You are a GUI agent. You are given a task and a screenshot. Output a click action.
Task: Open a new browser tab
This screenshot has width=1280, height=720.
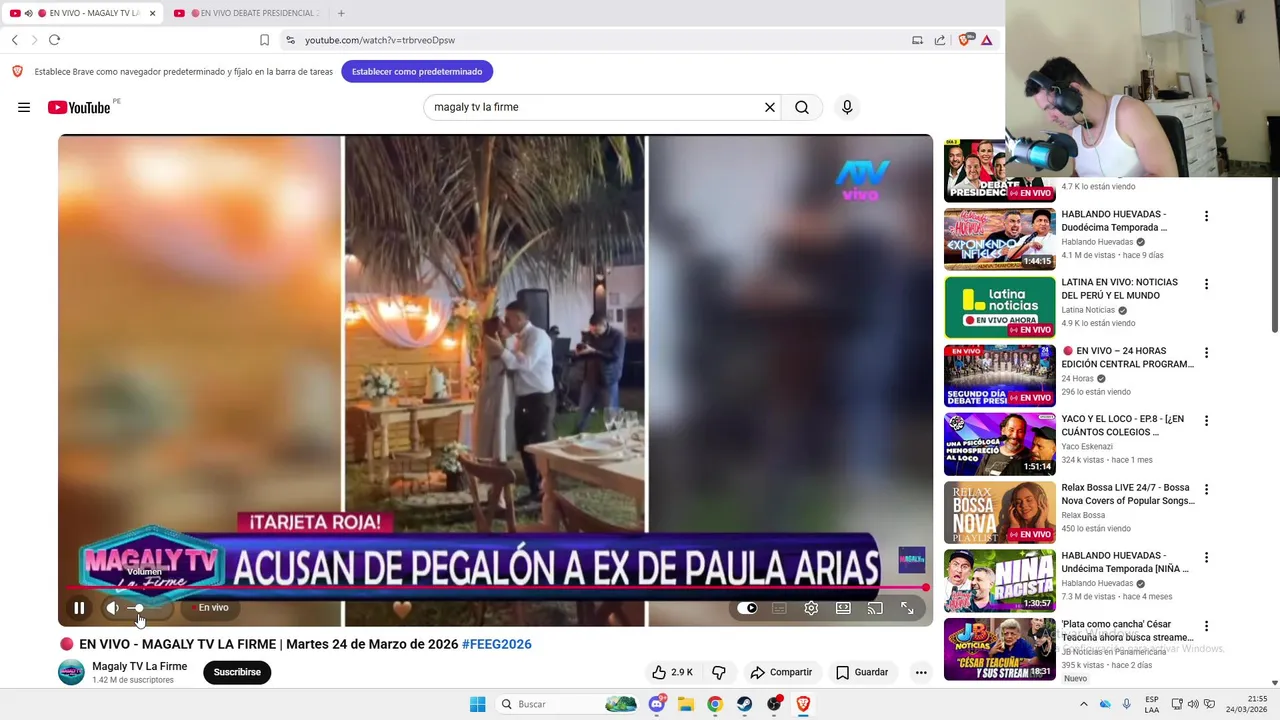pos(341,13)
